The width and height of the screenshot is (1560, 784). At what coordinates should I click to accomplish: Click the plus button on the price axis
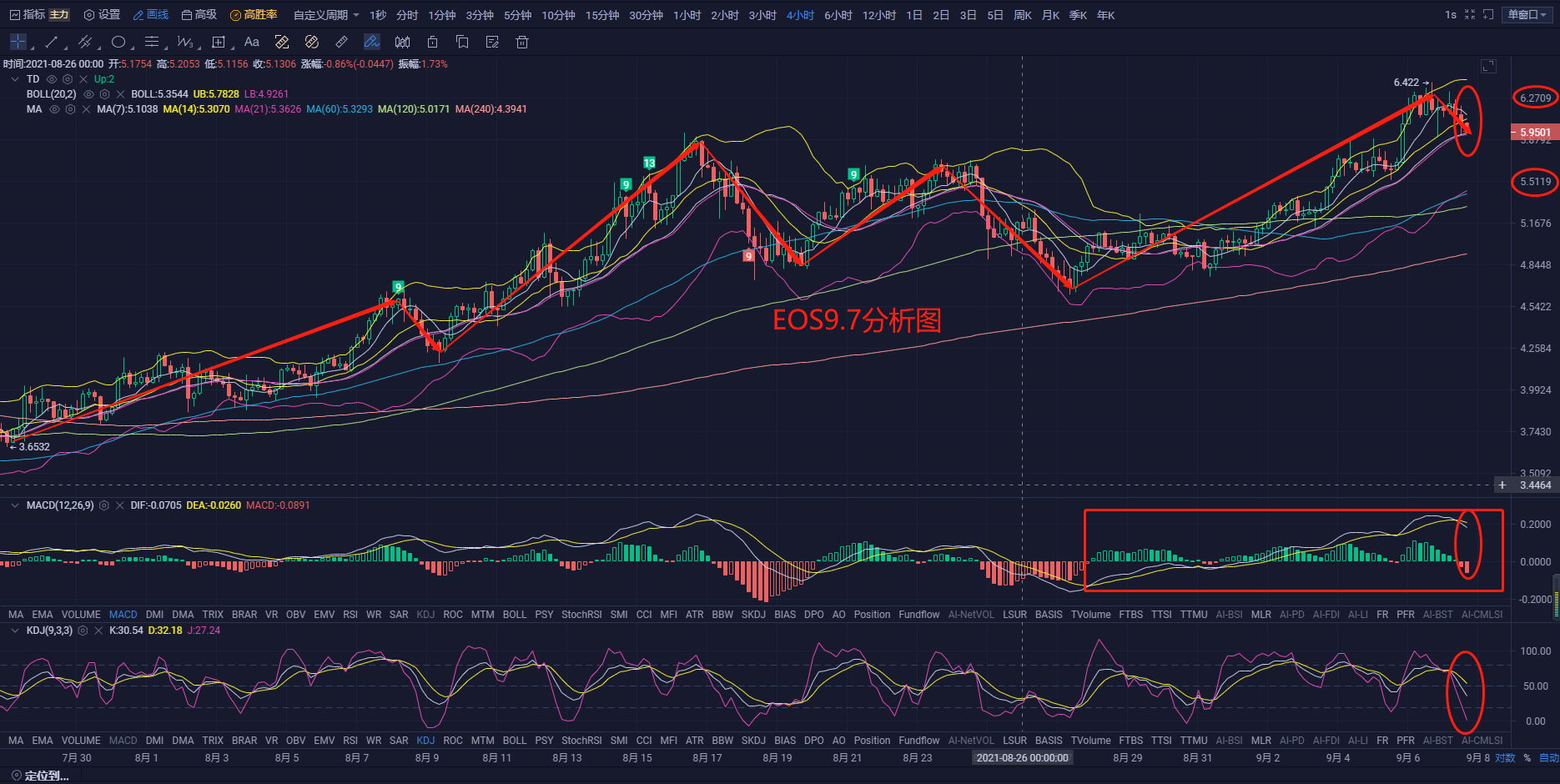pos(1502,485)
